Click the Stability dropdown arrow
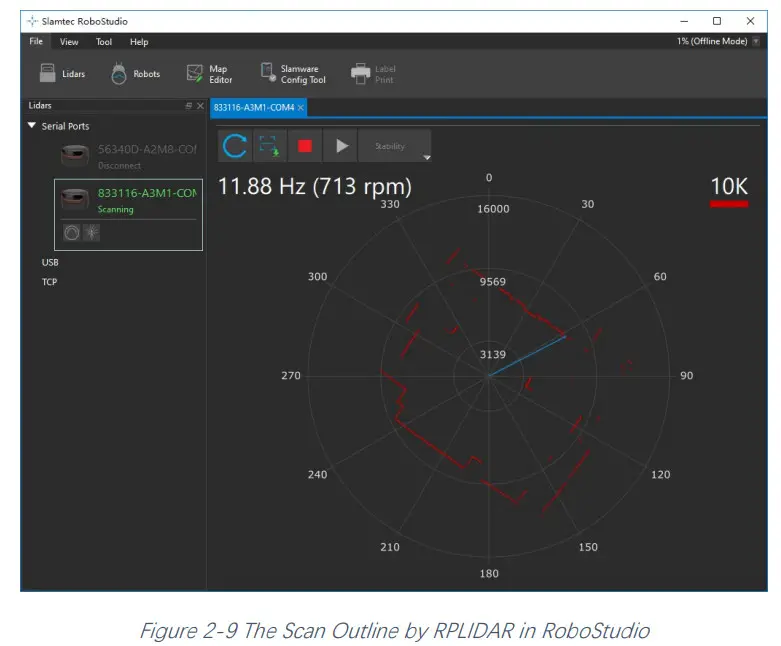The width and height of the screenshot is (781, 646). (x=426, y=157)
